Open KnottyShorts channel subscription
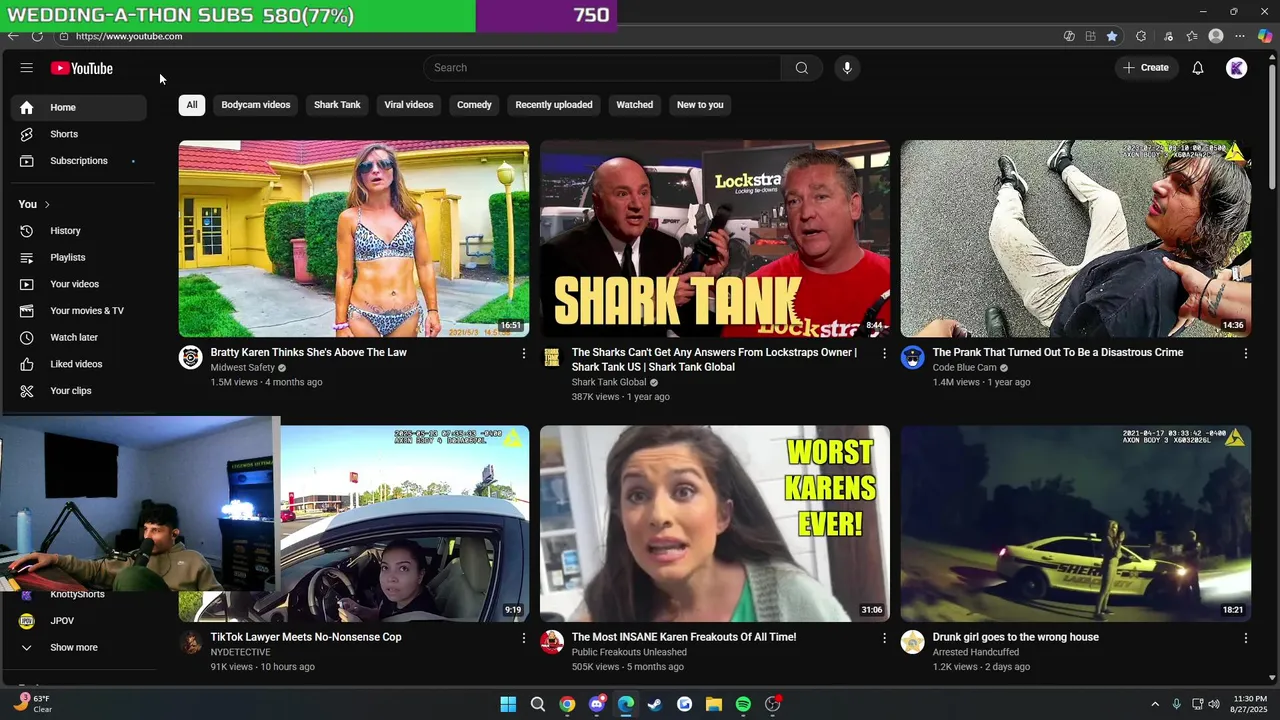 pyautogui.click(x=79, y=595)
